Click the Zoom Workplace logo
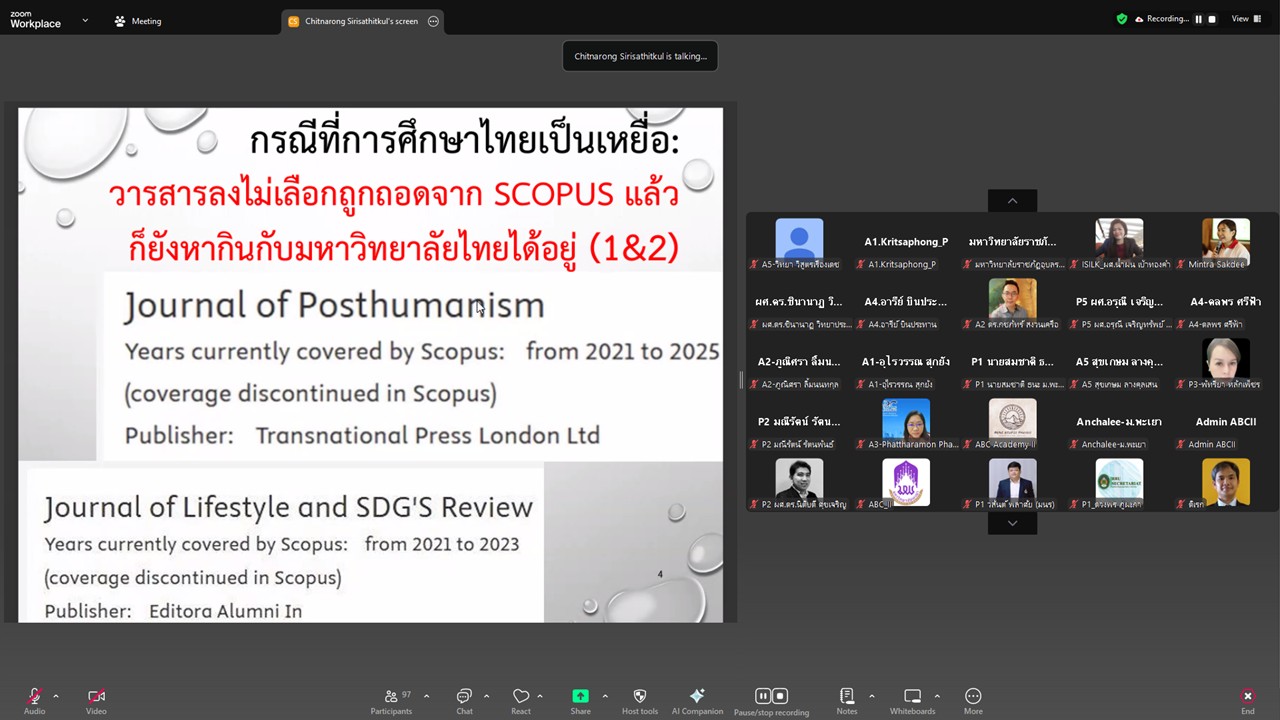This screenshot has width=1280, height=720. [x=36, y=20]
